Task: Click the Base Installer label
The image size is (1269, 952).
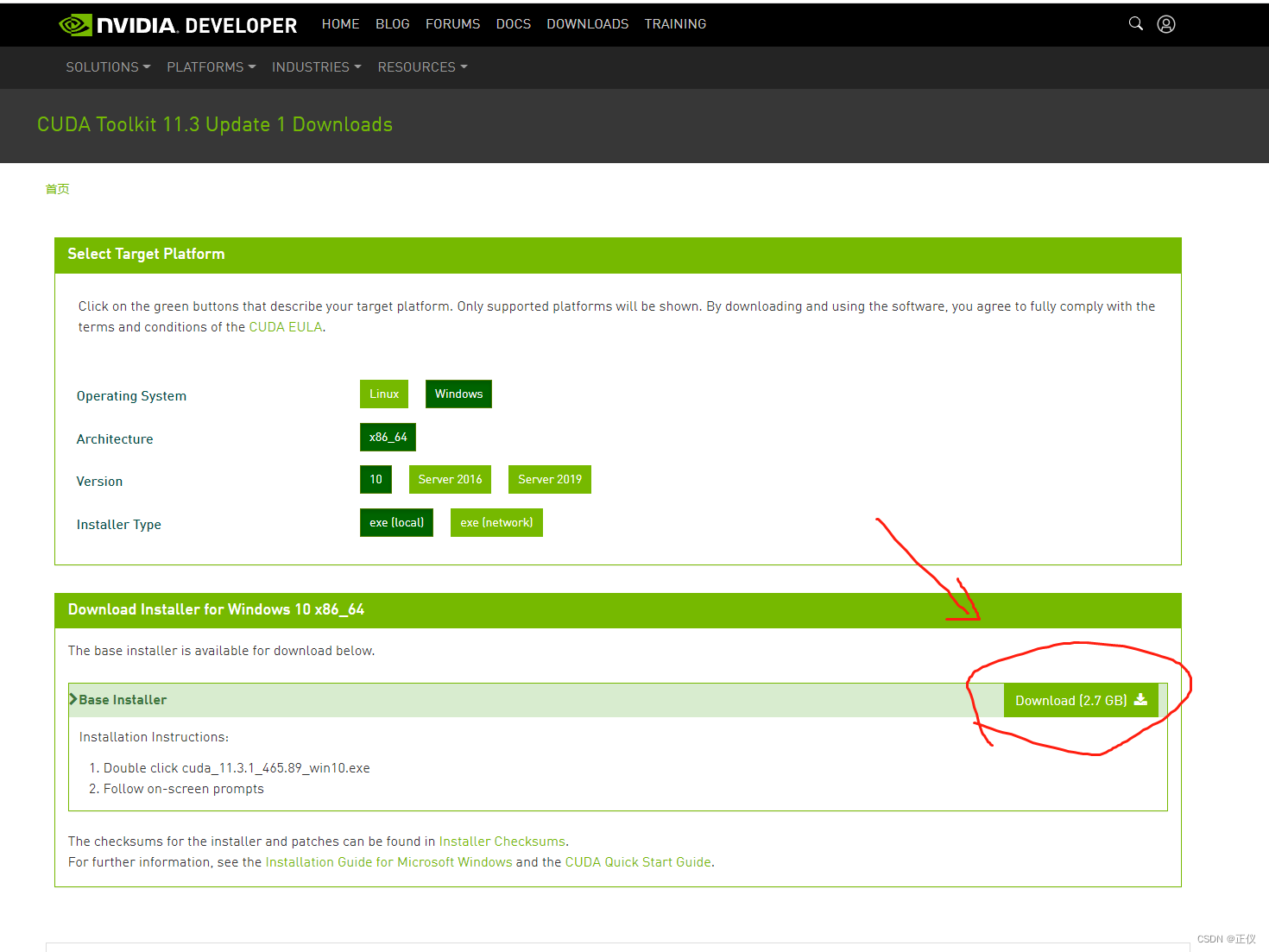Action: coord(123,700)
